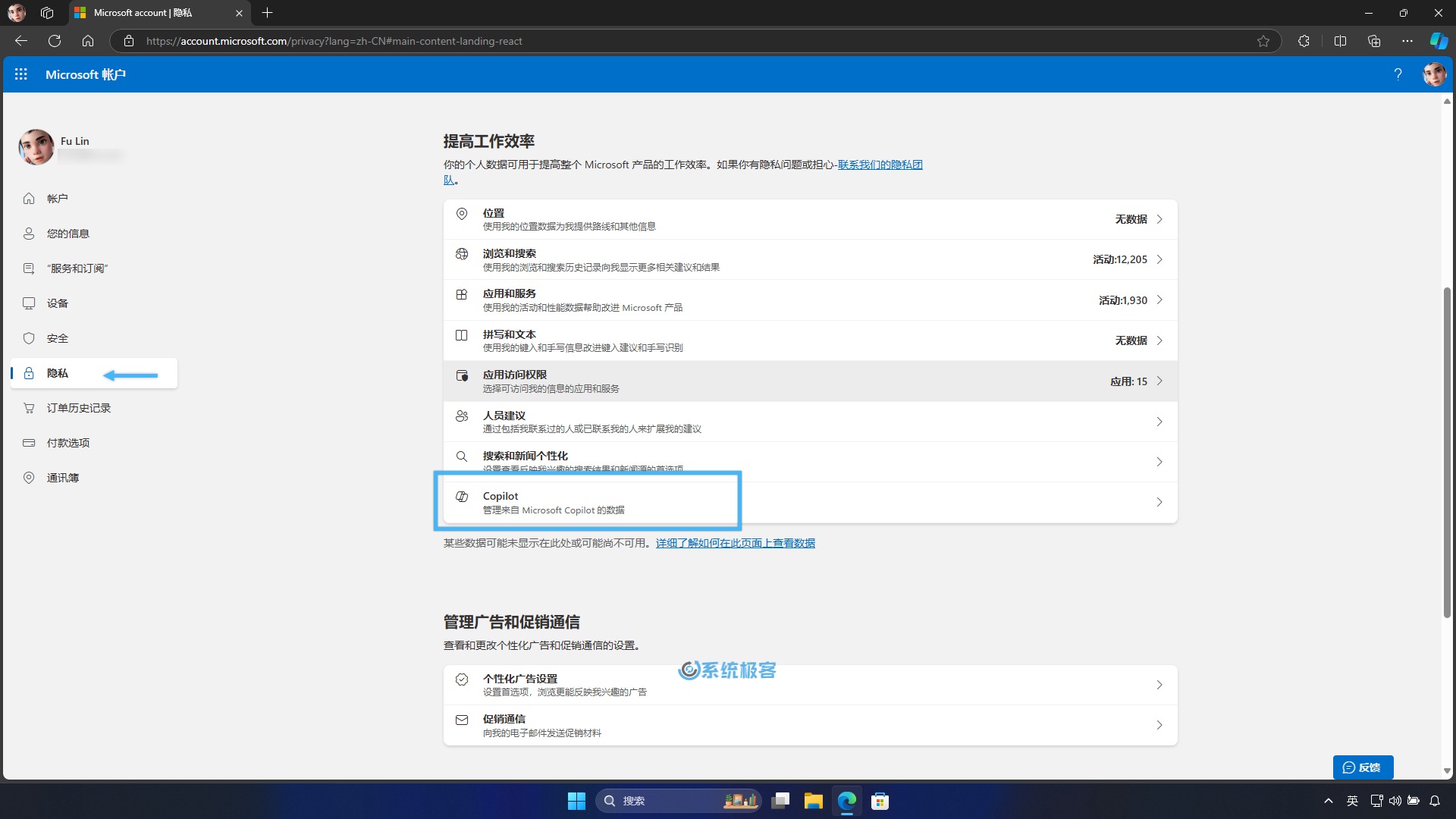Image resolution: width=1456 pixels, height=819 pixels.
Task: Click the Microsoft 帐户 header title
Action: point(86,74)
